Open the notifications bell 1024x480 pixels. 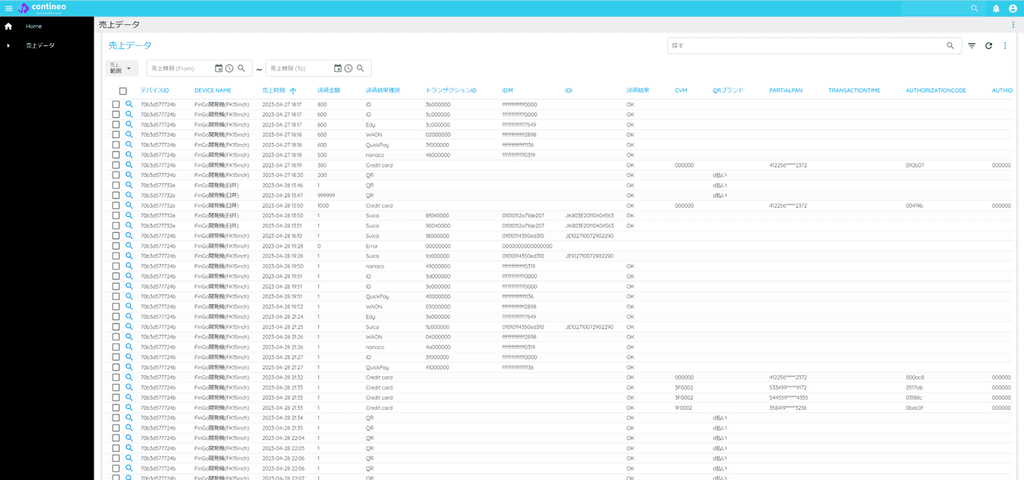[996, 8]
